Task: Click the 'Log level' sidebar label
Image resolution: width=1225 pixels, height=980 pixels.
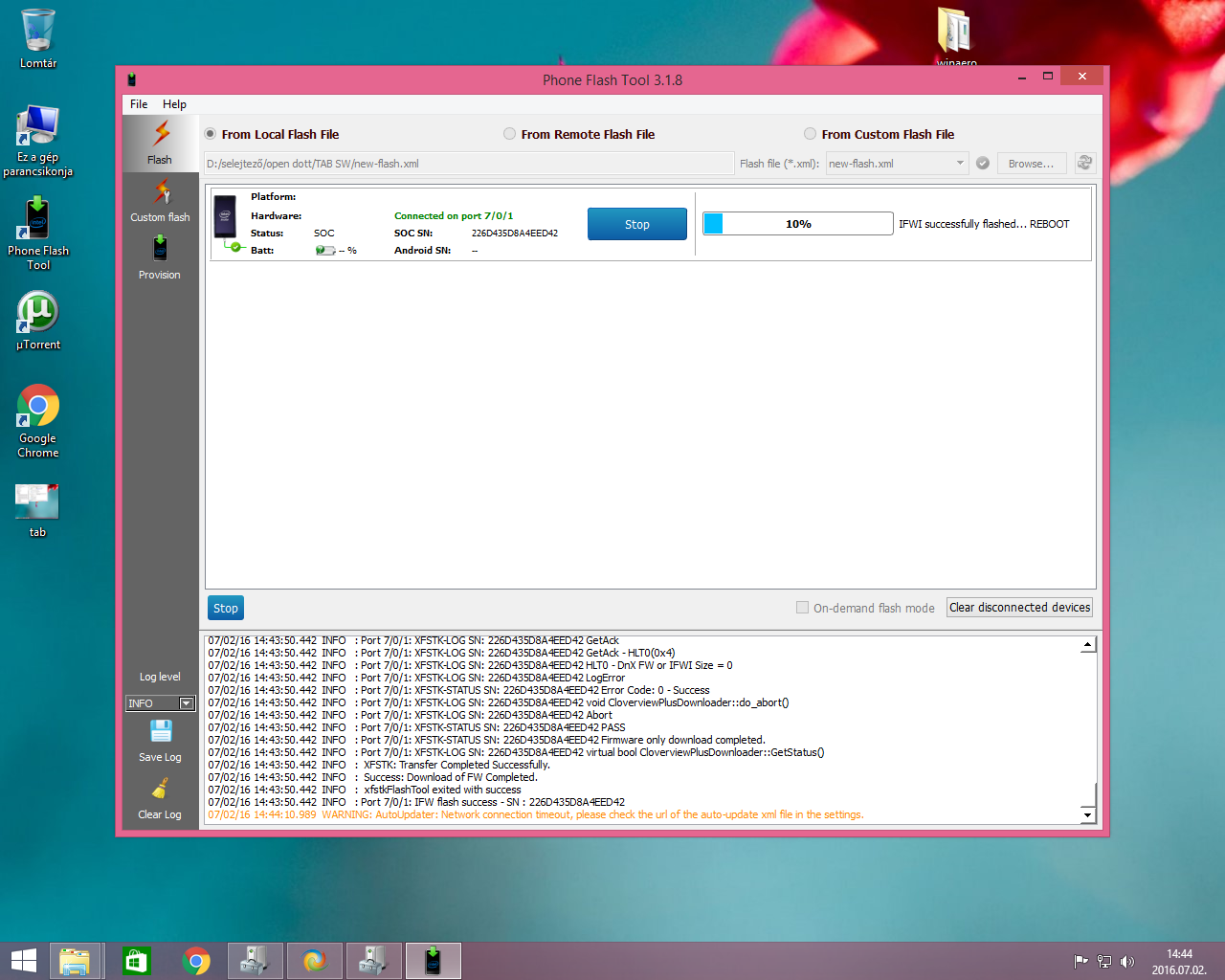Action: (160, 677)
